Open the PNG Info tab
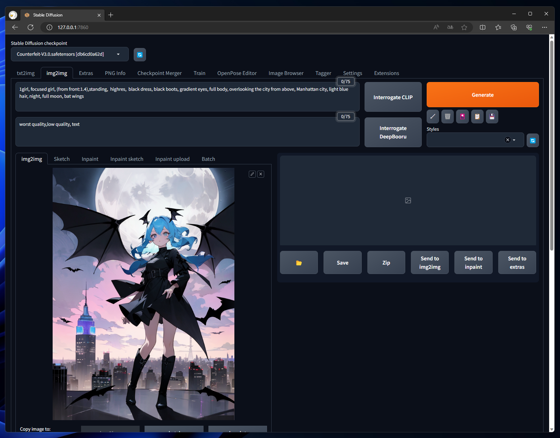The image size is (560, 438). 115,73
